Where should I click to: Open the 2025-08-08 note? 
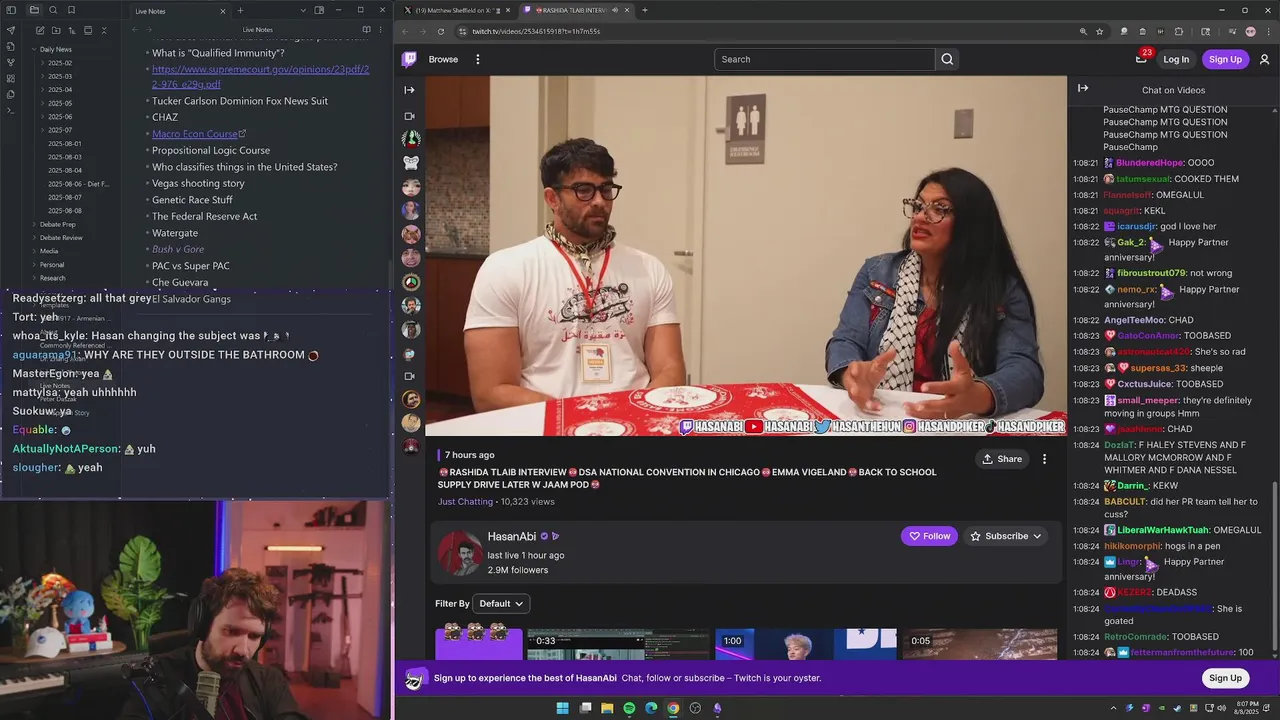click(65, 211)
